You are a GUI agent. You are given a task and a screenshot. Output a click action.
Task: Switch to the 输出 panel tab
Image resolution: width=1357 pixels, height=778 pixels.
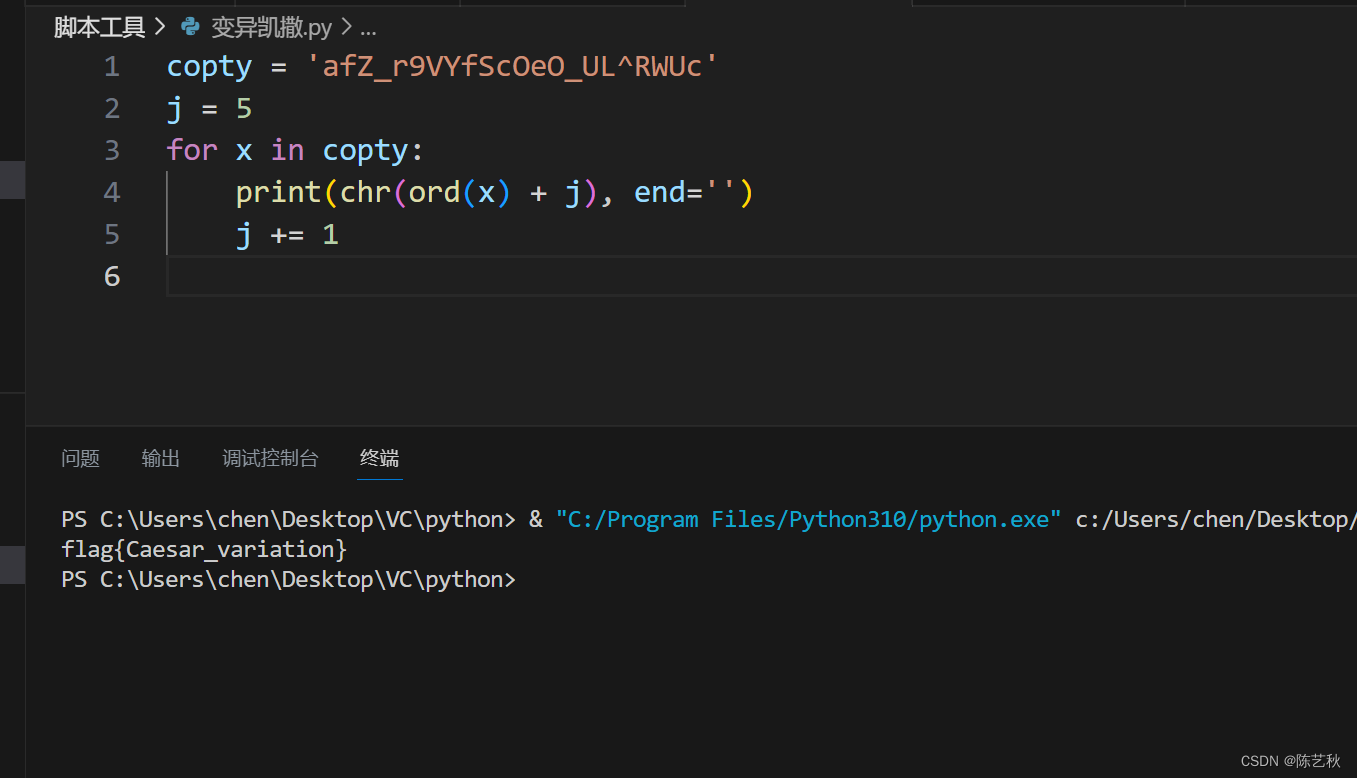pos(161,458)
